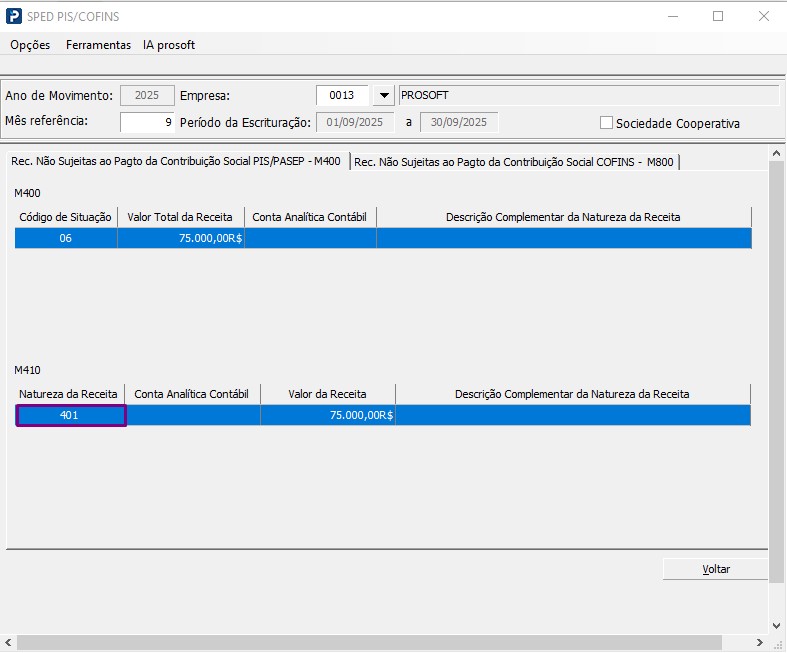Click the horizontal scrollbar left arrow
The image size is (787, 653).
click(9, 640)
